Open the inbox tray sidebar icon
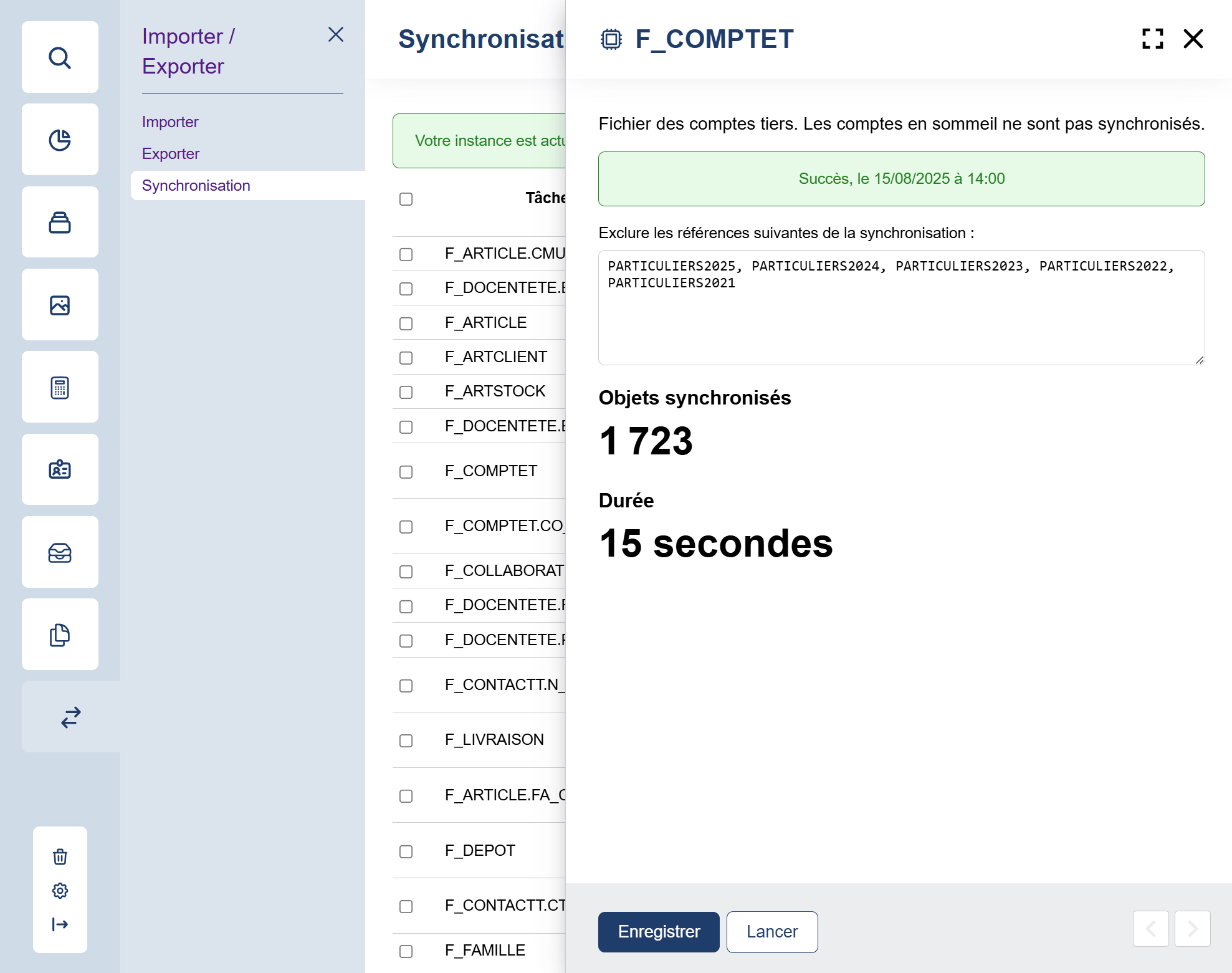Image resolution: width=1232 pixels, height=973 pixels. click(60, 552)
